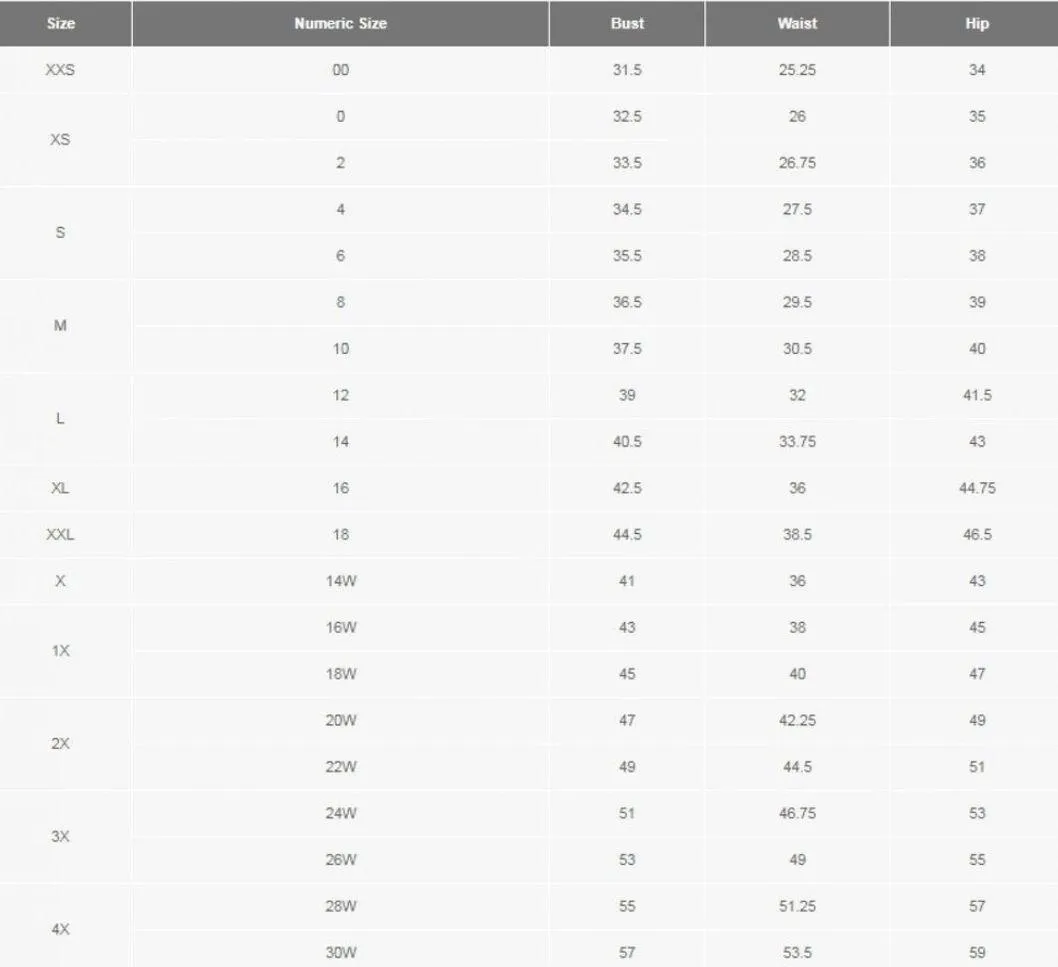Select the 4X size label
Image resolution: width=1058 pixels, height=967 pixels.
[60, 929]
